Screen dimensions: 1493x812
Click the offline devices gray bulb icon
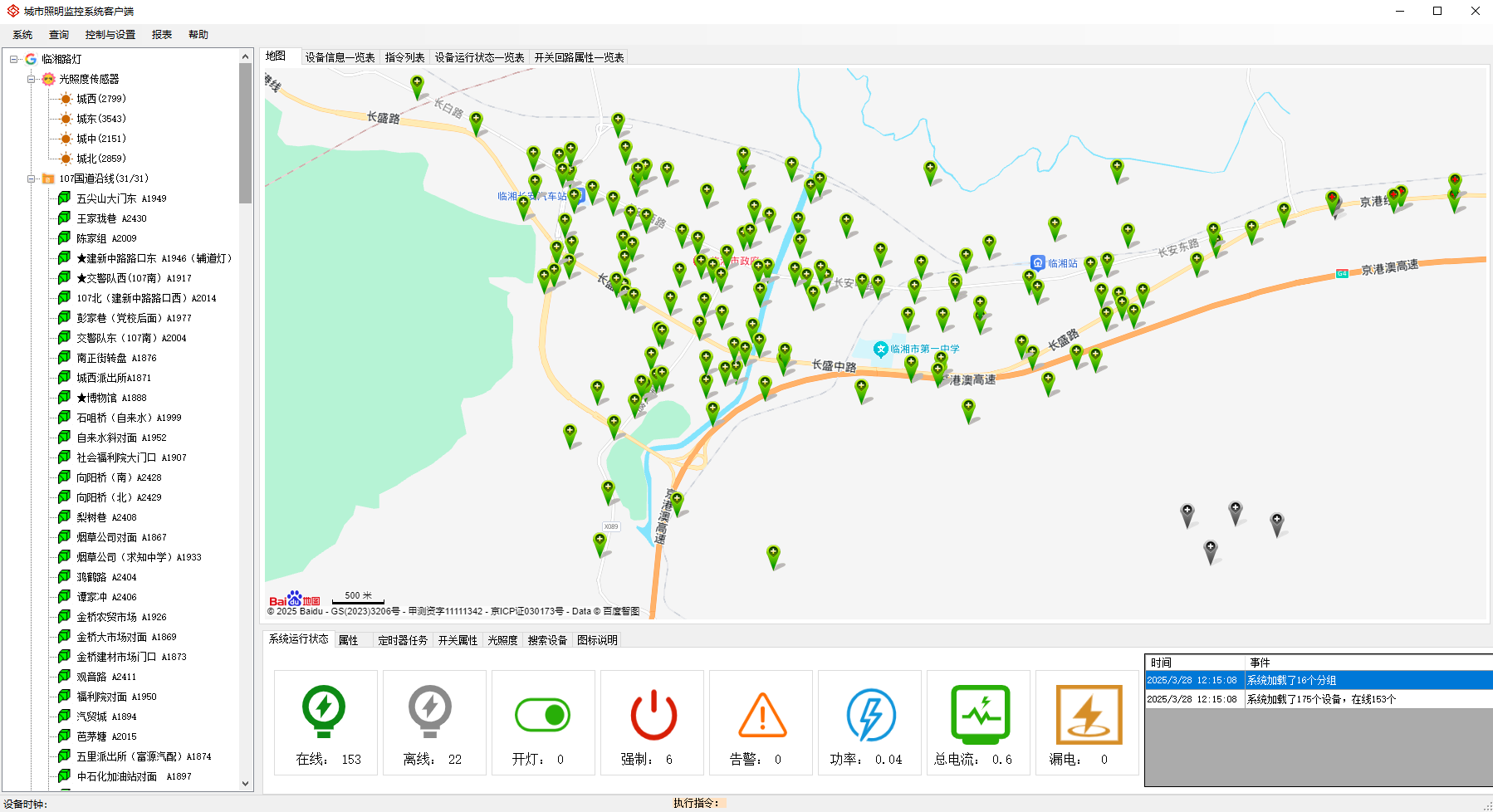pyautogui.click(x=429, y=712)
